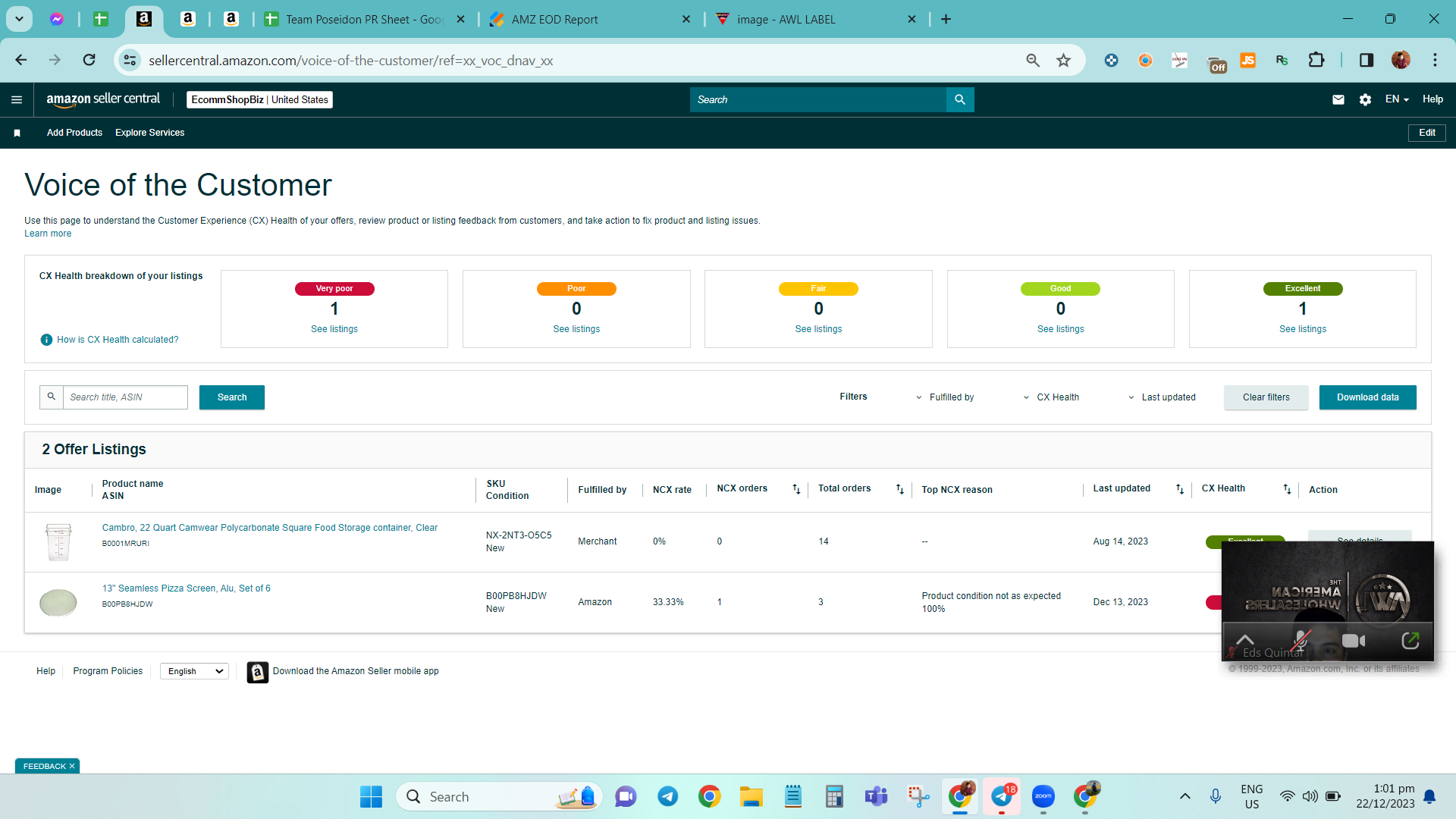This screenshot has width=1456, height=819.
Task: Open How is CX Health calculated link
Action: [x=118, y=340]
